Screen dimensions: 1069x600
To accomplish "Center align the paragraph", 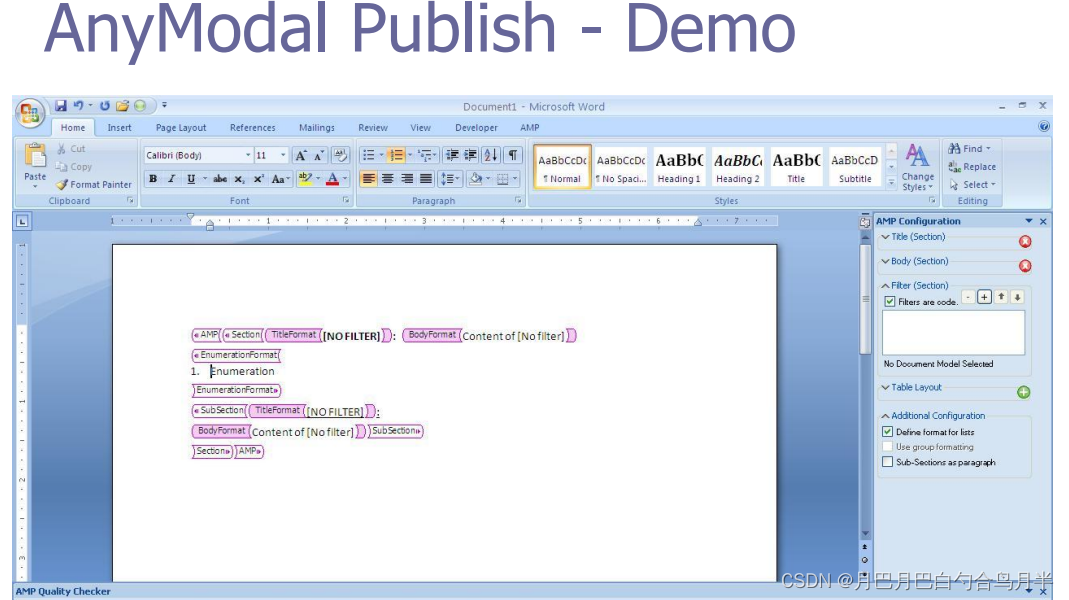I will 387,179.
